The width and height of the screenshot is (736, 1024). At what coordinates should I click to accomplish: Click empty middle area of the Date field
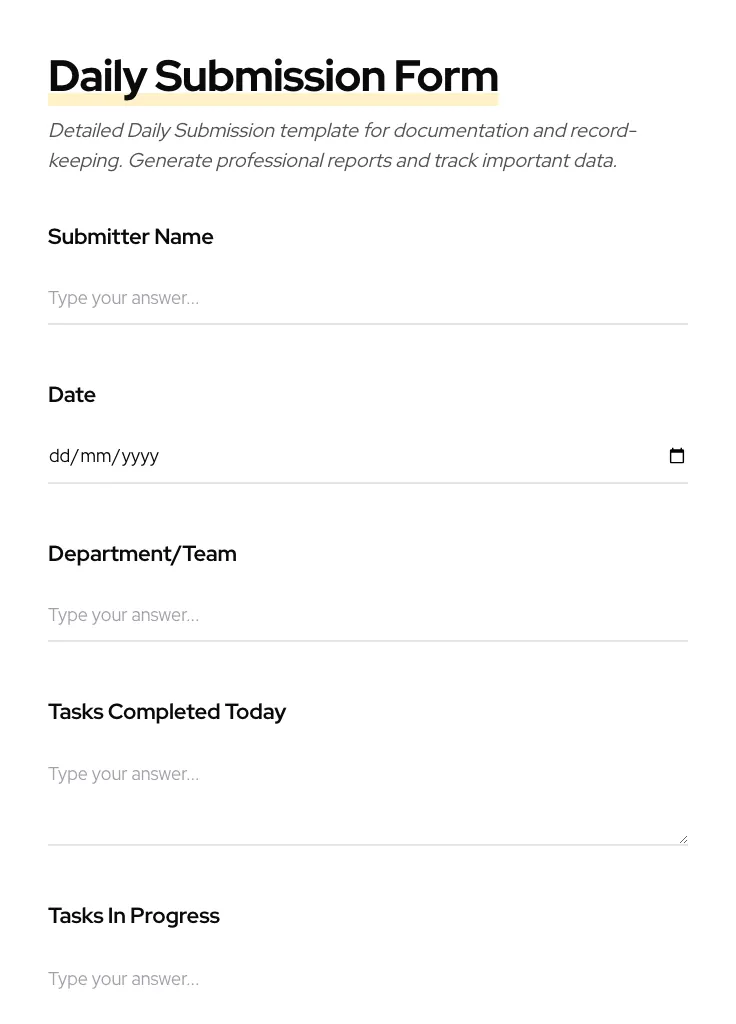pyautogui.click(x=400, y=456)
